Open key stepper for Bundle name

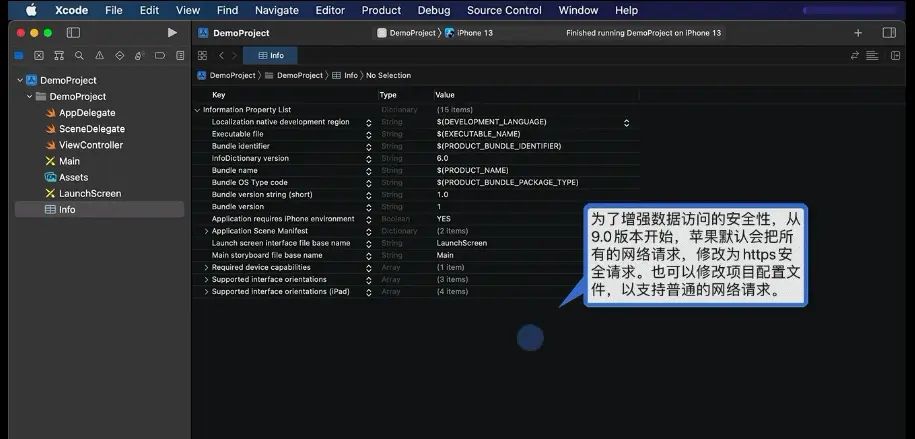368,171
